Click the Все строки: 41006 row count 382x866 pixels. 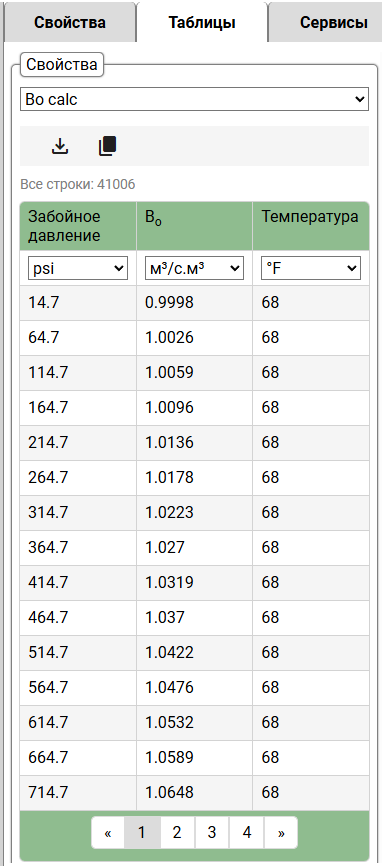pos(78,184)
